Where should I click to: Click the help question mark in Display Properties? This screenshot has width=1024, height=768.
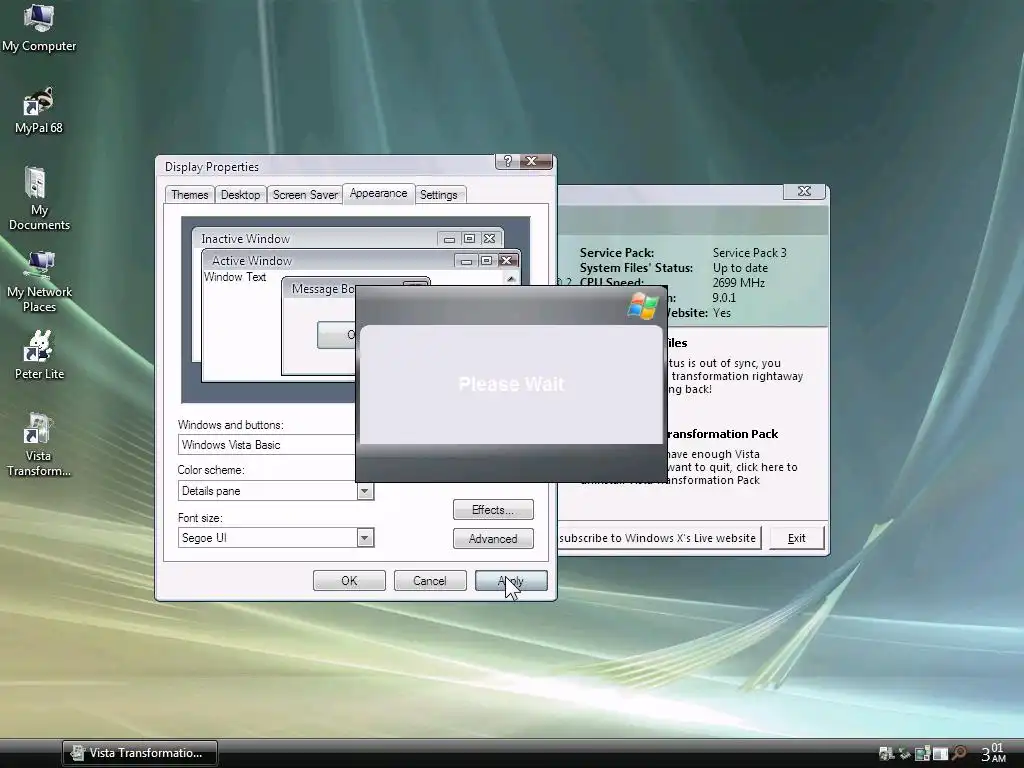(508, 161)
